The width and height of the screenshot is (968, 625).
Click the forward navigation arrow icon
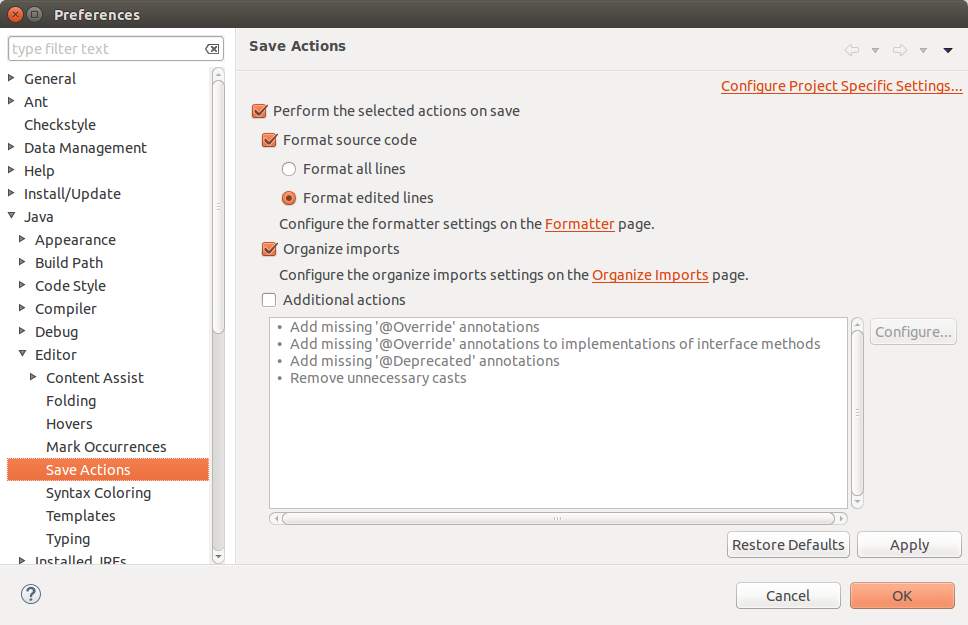[900, 50]
